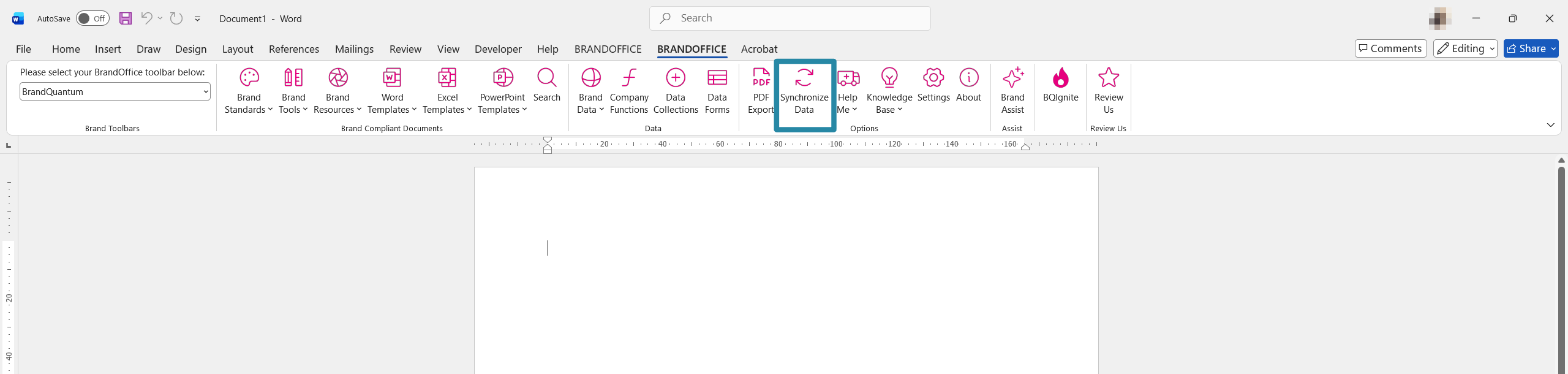Open the Comments pane
The image size is (1568, 374).
[x=1390, y=48]
